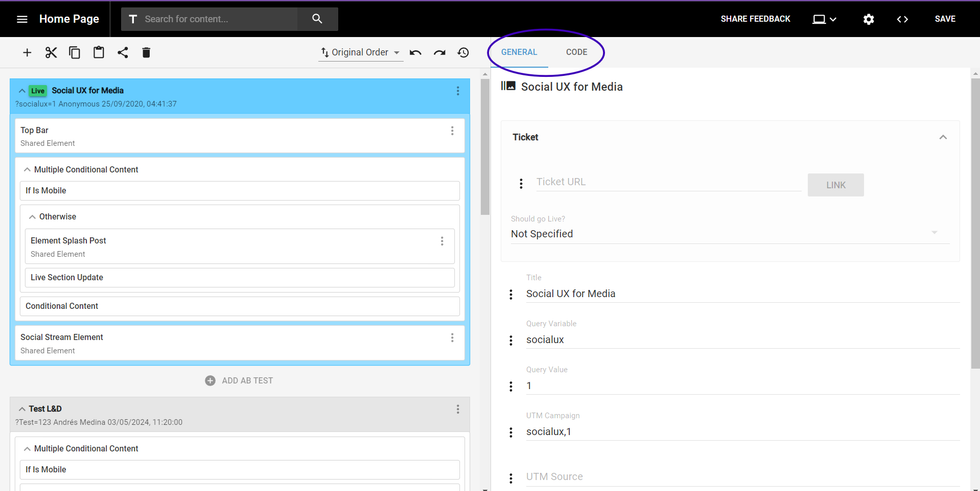
Task: Collapse the Otherwise tree section
Action: tap(32, 217)
